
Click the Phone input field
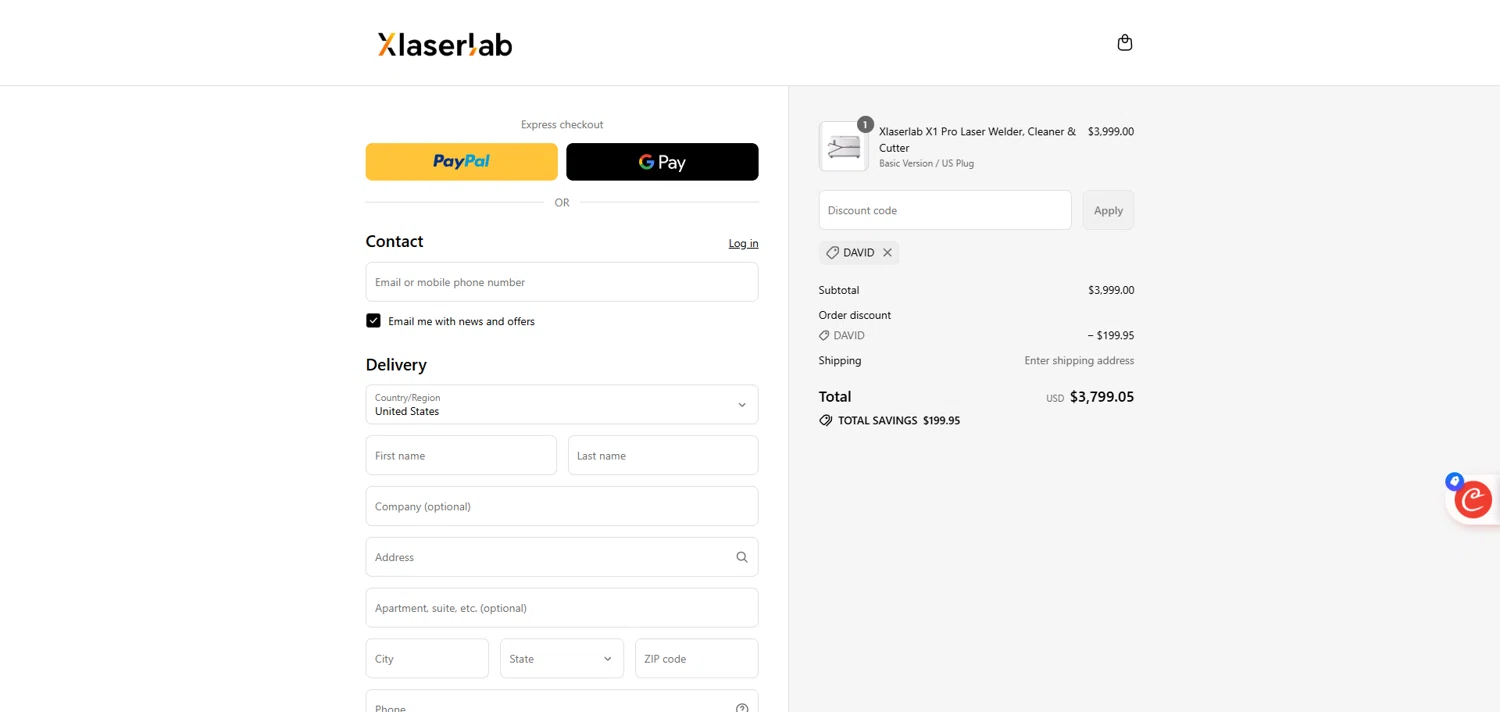click(x=562, y=702)
